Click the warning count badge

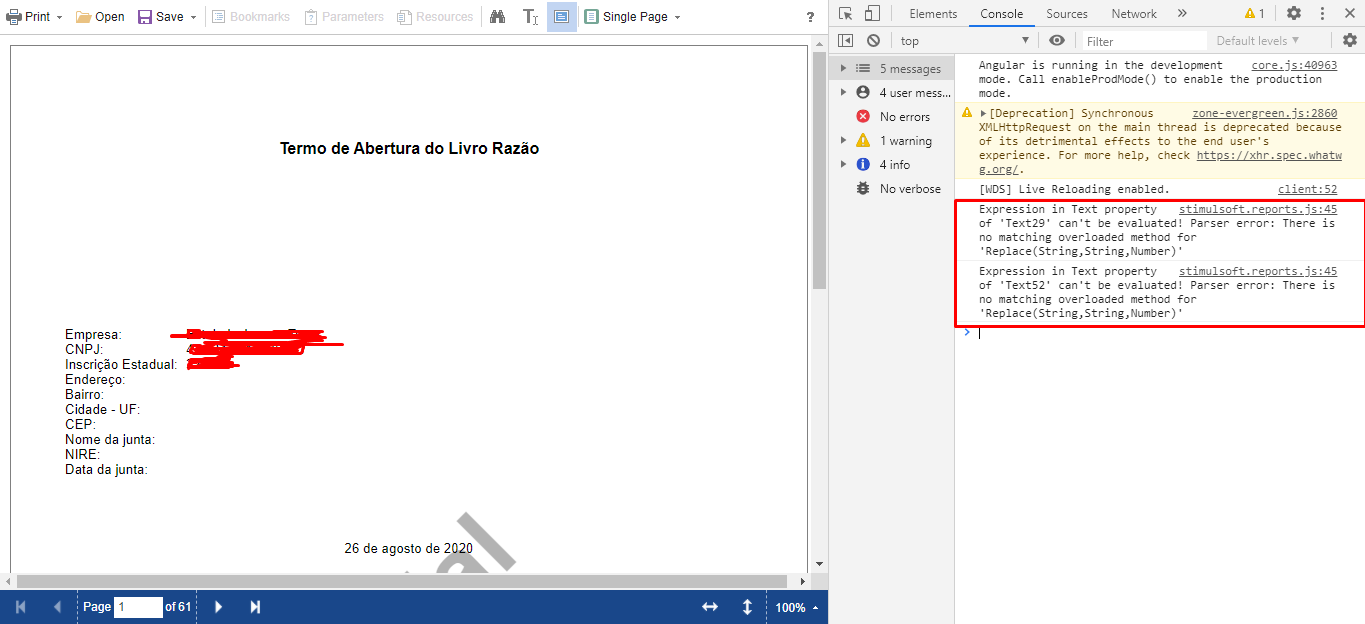click(x=1254, y=14)
